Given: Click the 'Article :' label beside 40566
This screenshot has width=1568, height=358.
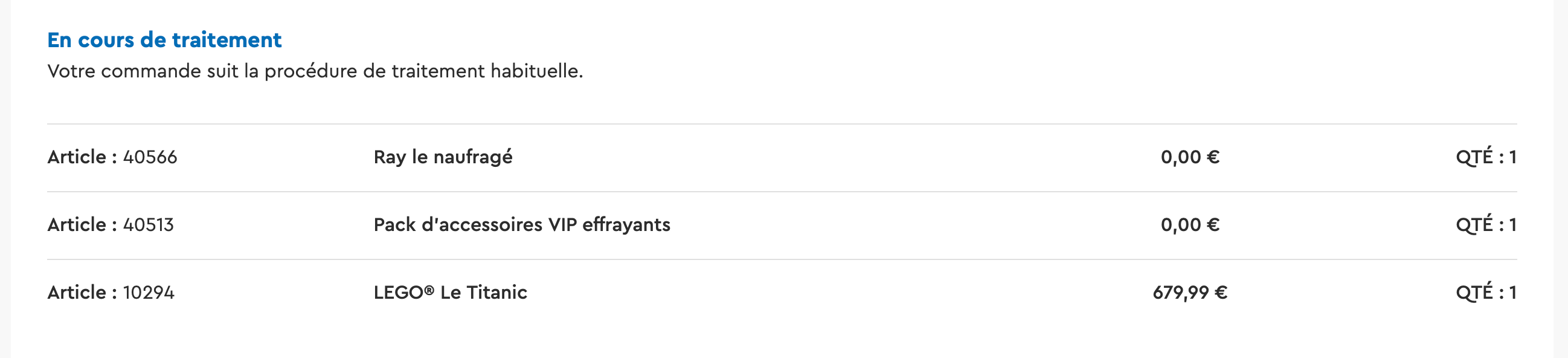Looking at the screenshot, I should click(x=82, y=157).
